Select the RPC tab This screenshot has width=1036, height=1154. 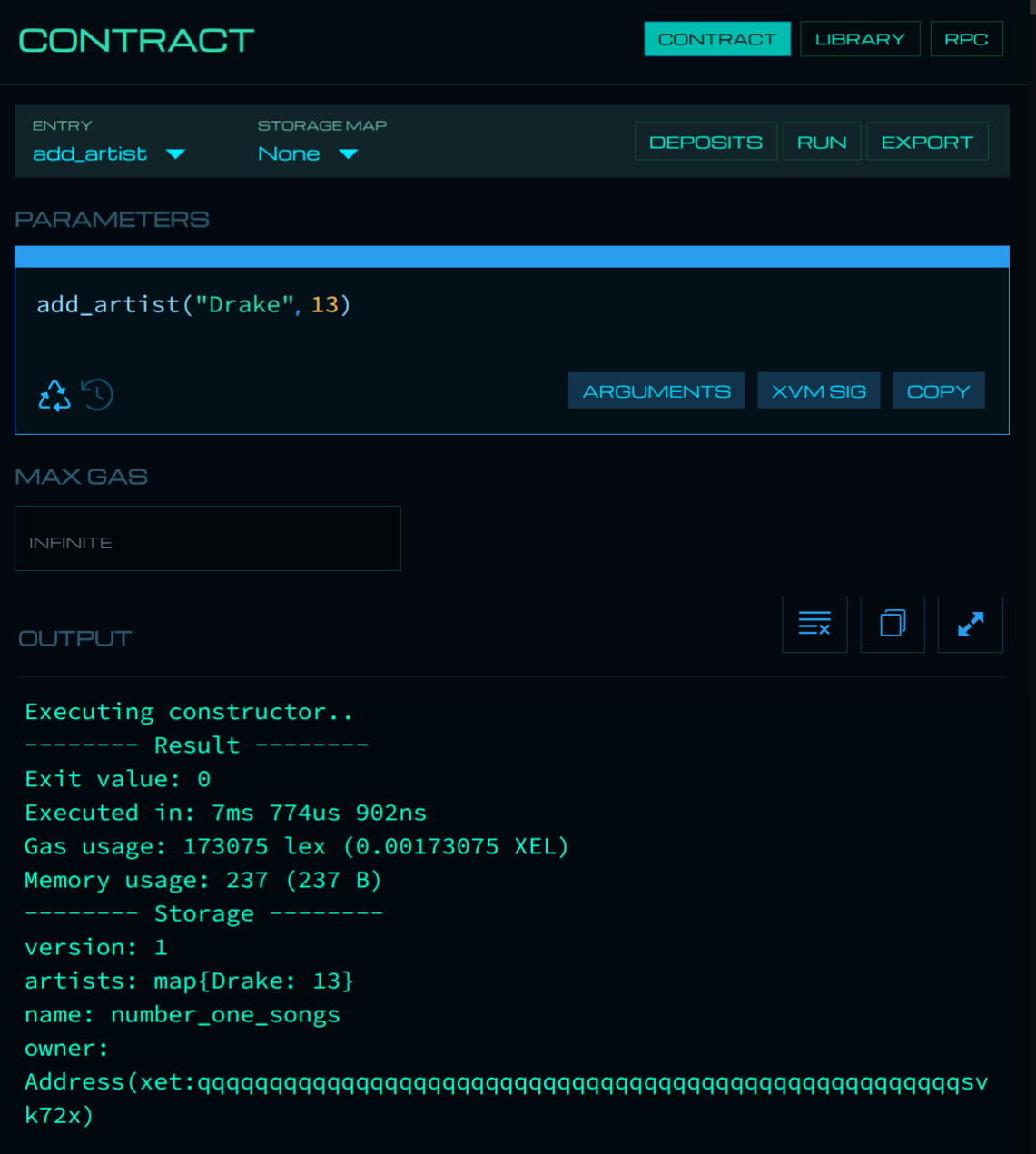coord(966,39)
